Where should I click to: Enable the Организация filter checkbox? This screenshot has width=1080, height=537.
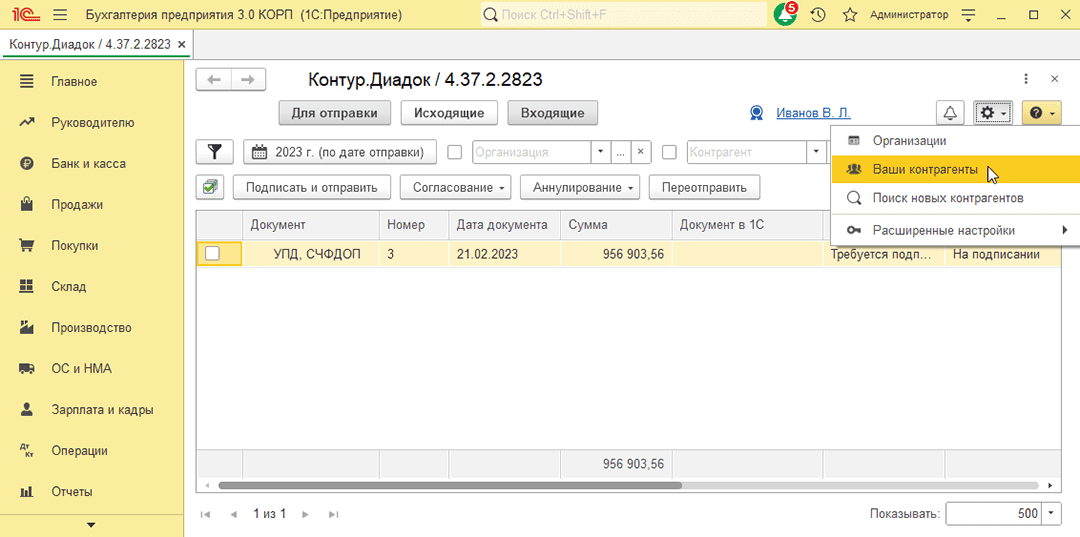tap(455, 153)
